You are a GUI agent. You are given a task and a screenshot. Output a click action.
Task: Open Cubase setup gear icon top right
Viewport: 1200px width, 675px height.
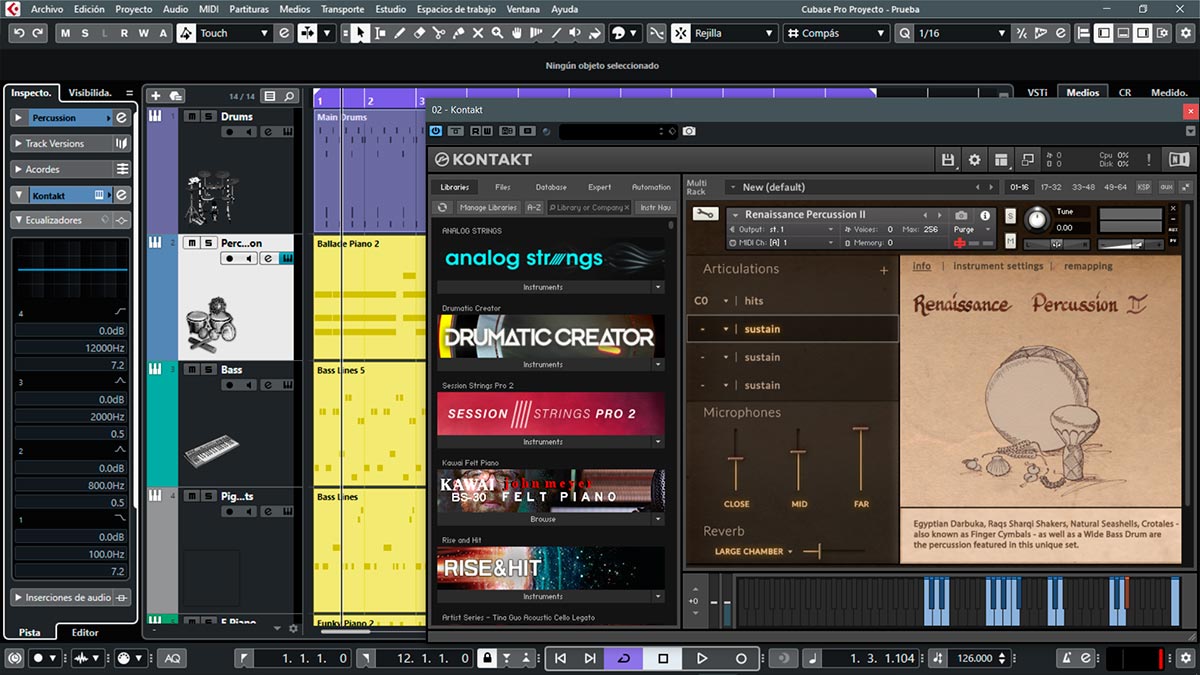(x=1188, y=33)
